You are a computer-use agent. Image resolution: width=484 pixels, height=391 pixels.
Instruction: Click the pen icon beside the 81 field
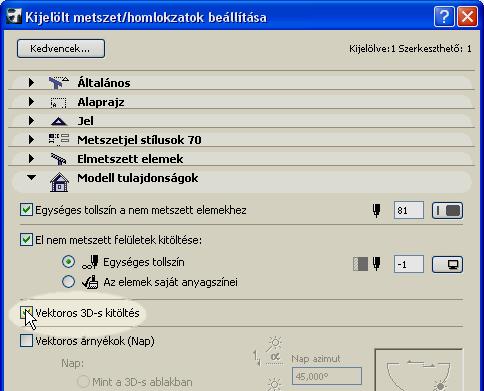(377, 211)
